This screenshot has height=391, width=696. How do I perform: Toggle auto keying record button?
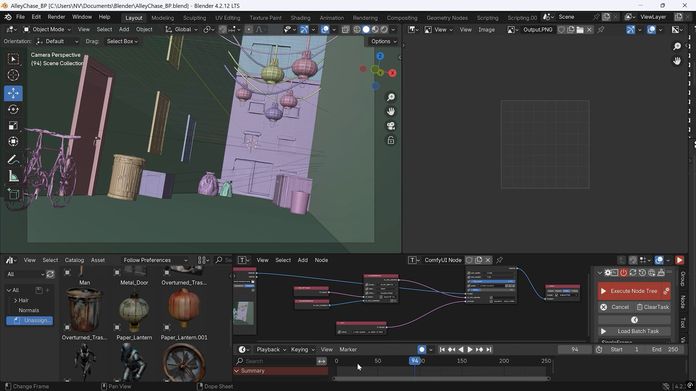(x=421, y=350)
